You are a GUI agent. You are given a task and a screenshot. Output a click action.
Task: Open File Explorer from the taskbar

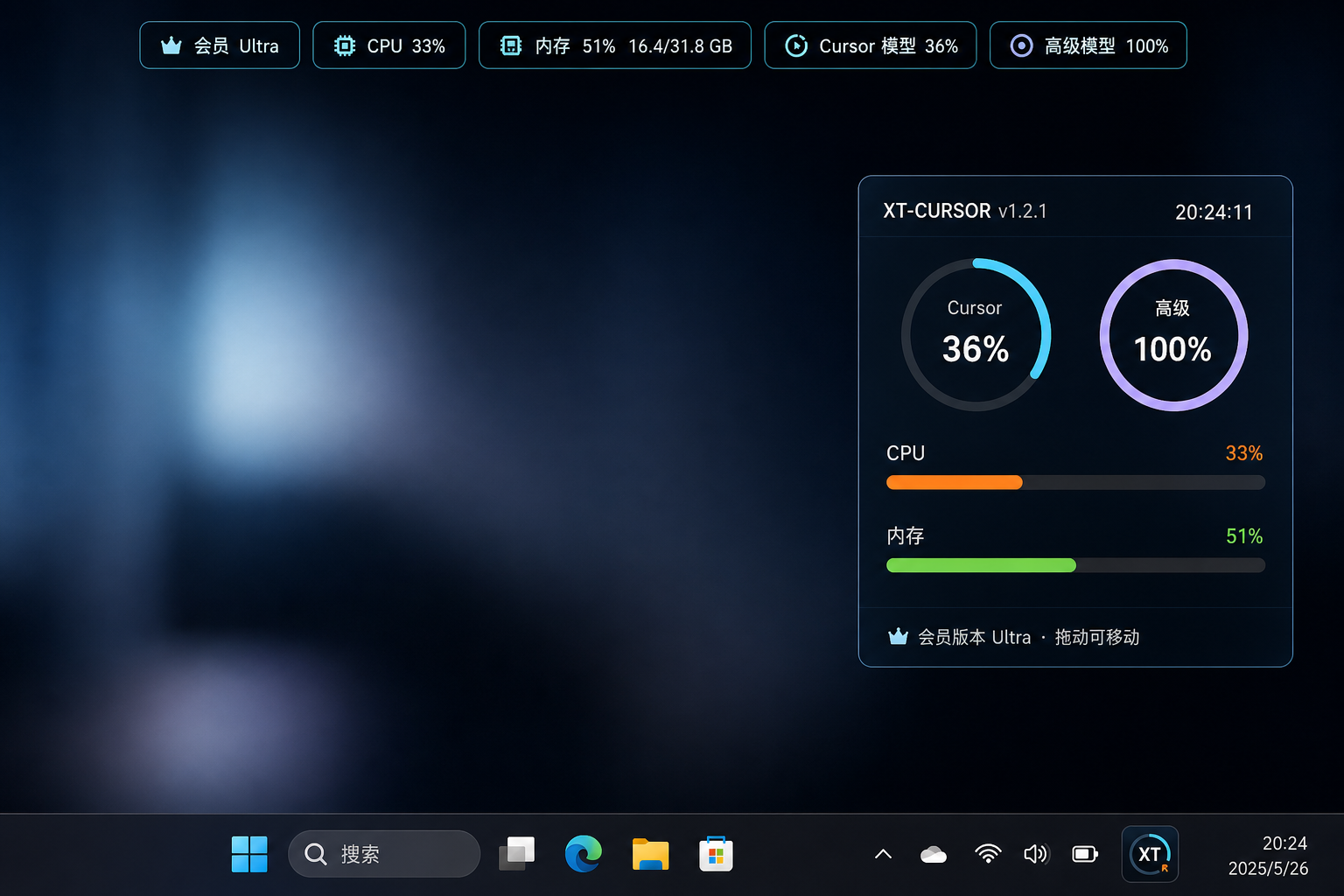(650, 854)
